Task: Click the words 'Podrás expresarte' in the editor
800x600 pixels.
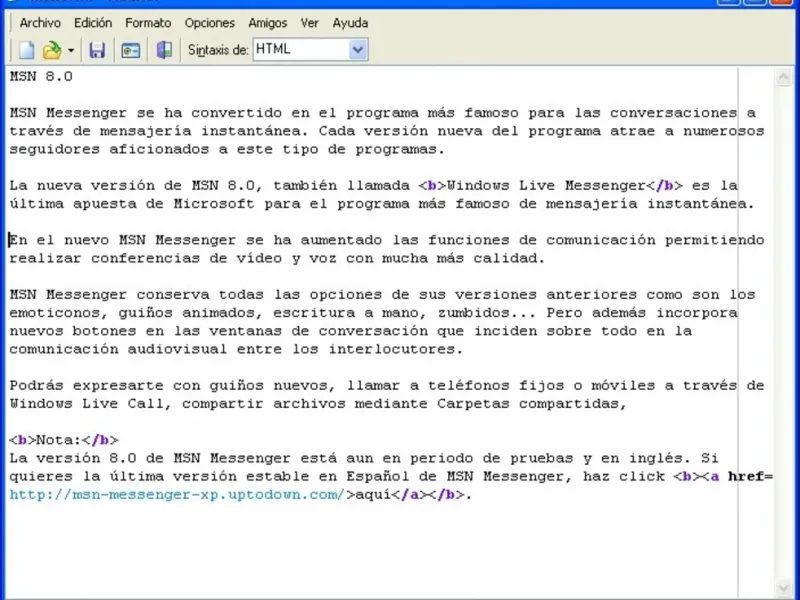Action: tap(87, 385)
